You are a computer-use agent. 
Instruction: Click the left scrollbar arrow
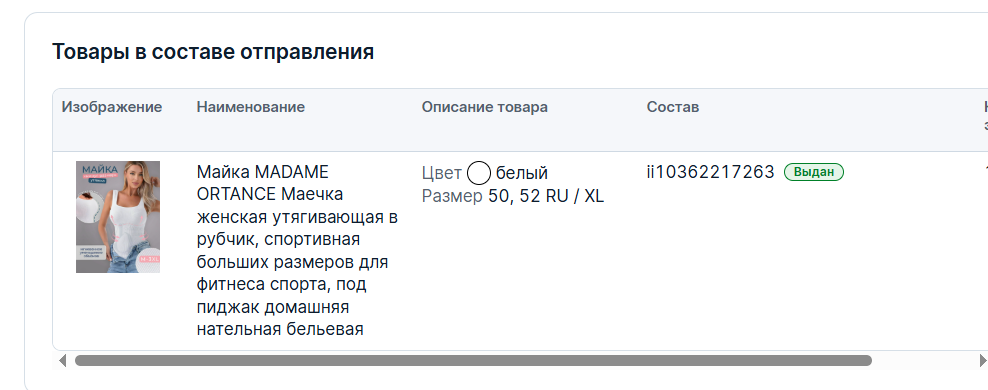click(62, 361)
